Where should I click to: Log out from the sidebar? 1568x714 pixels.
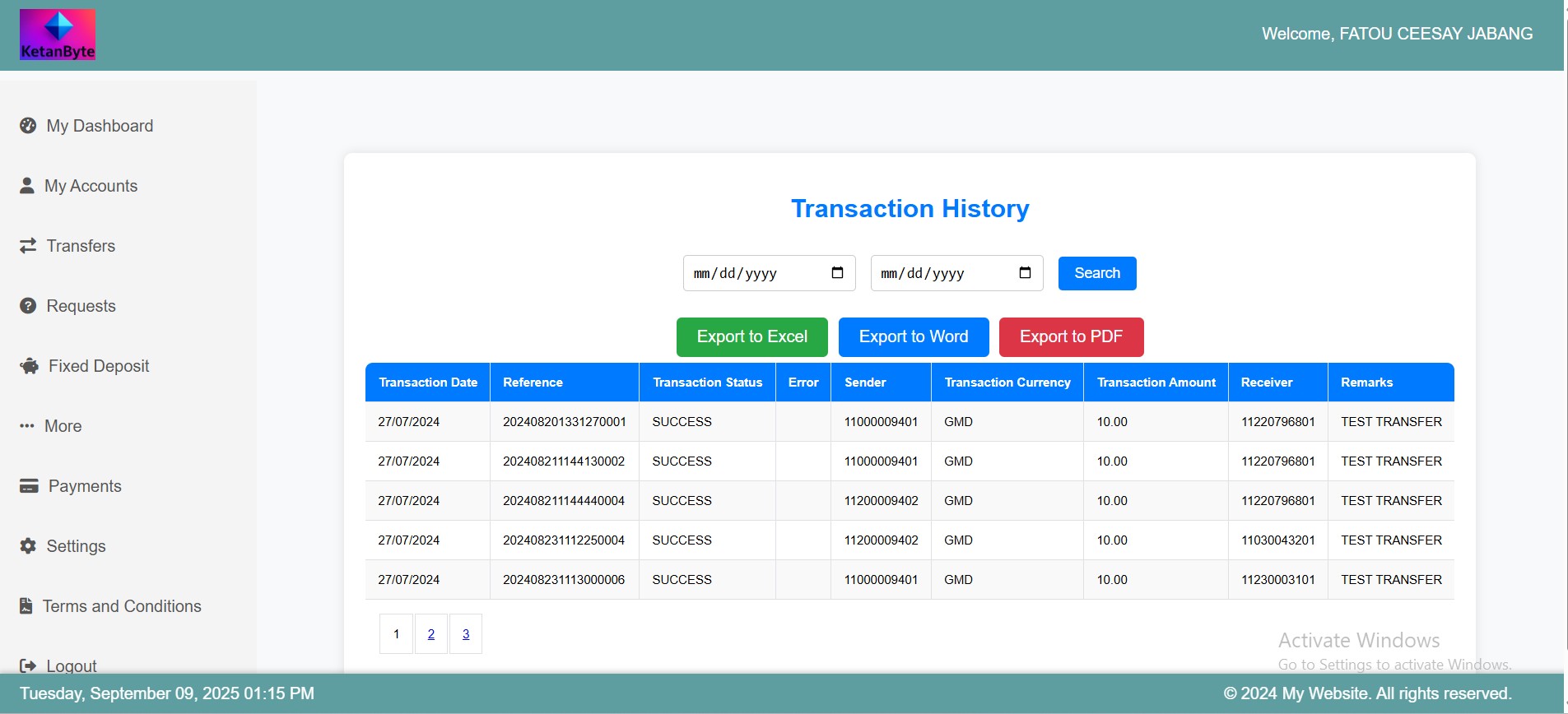click(72, 665)
